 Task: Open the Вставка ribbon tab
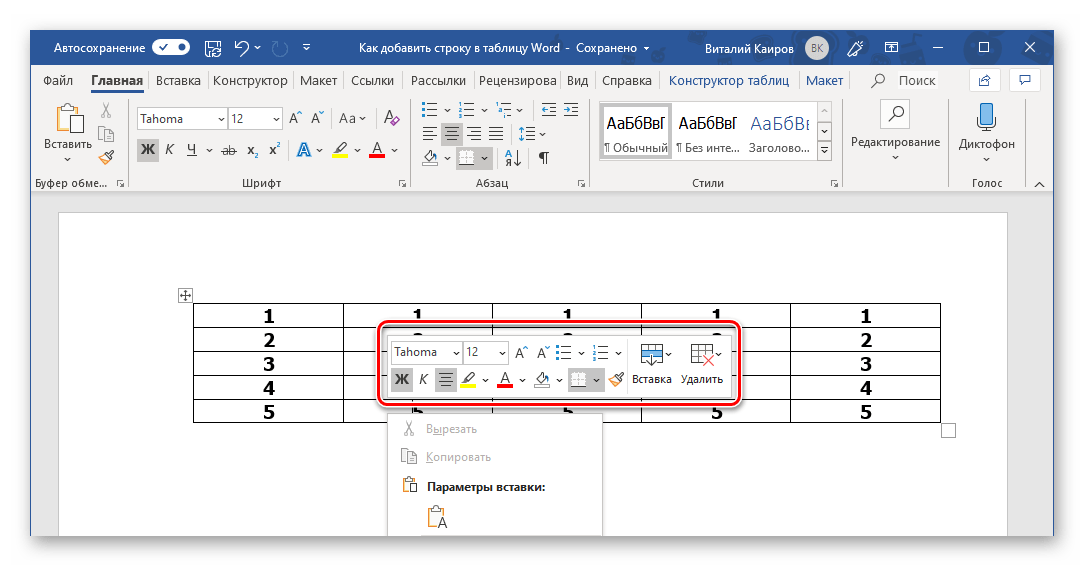(x=178, y=81)
